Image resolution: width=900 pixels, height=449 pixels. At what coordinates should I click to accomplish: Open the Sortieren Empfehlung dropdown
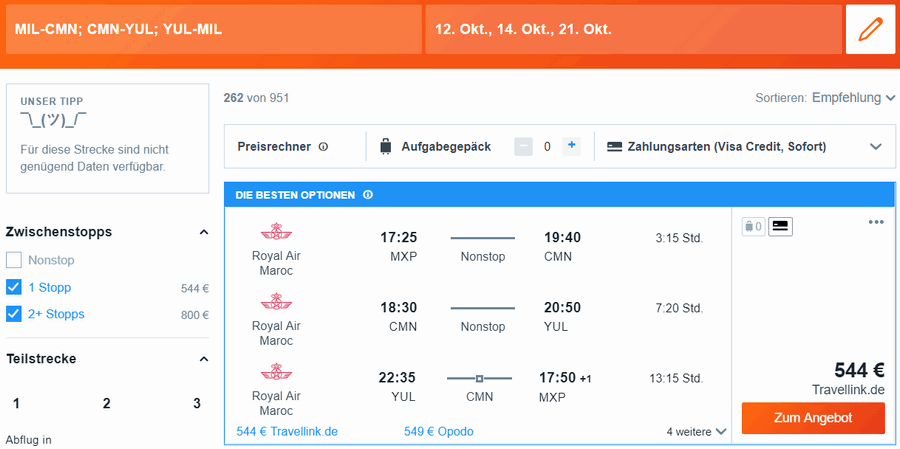click(854, 98)
